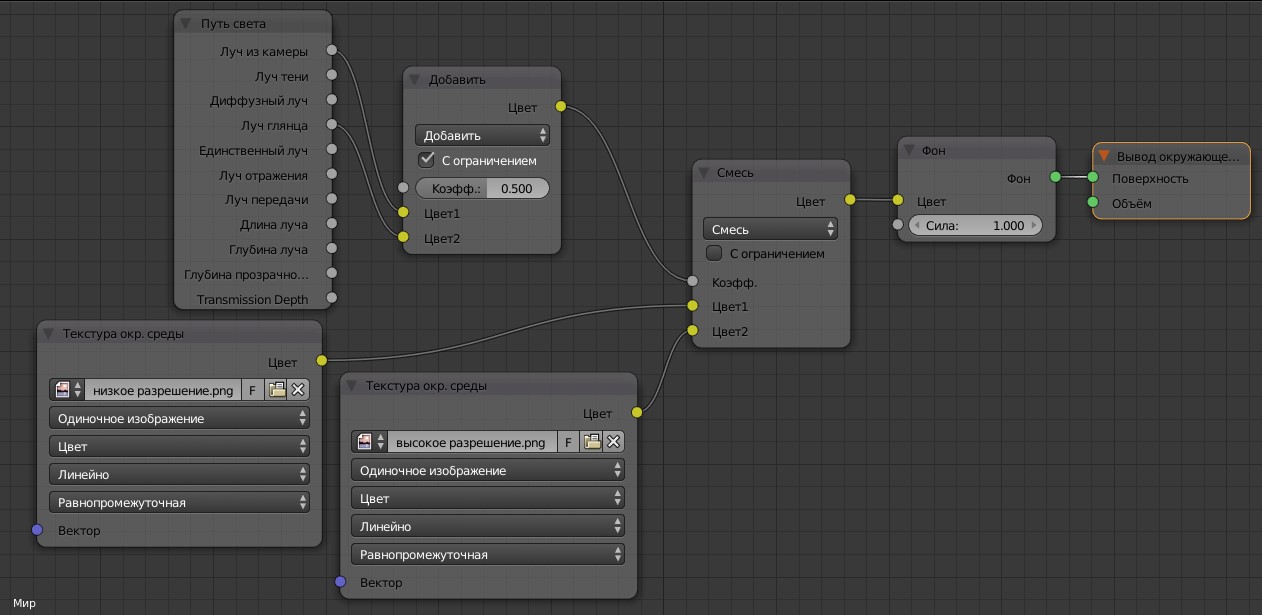Adjust the Коэфф. 0.500 slider
This screenshot has width=1262, height=615.
click(482, 188)
